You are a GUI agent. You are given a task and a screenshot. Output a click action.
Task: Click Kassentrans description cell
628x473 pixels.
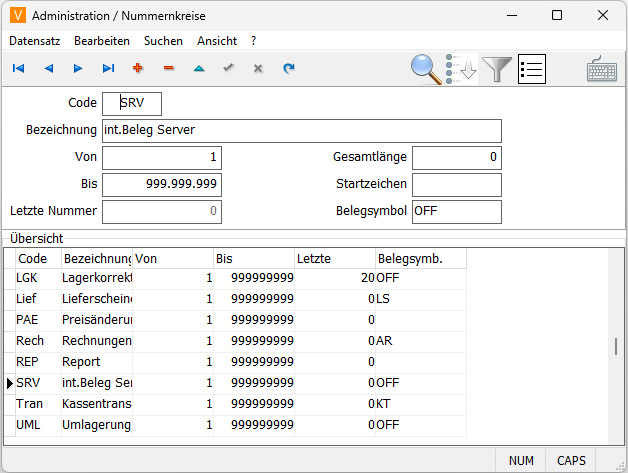(97, 404)
